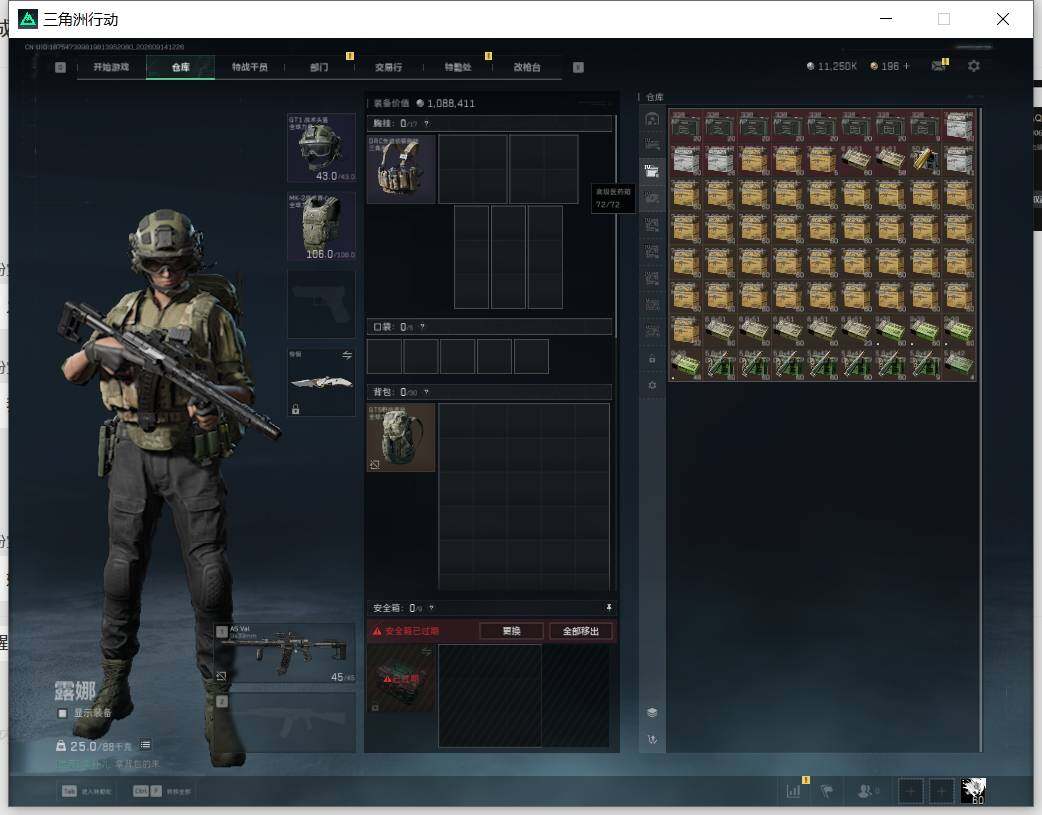The width and height of the screenshot is (1042, 815).
Task: Click the lock icon in warehouse sidebar
Action: tap(652, 359)
